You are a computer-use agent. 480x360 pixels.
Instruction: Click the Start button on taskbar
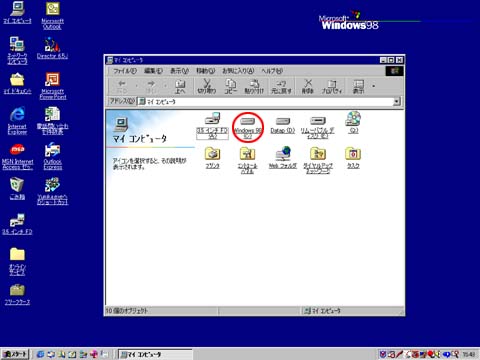click(15, 354)
